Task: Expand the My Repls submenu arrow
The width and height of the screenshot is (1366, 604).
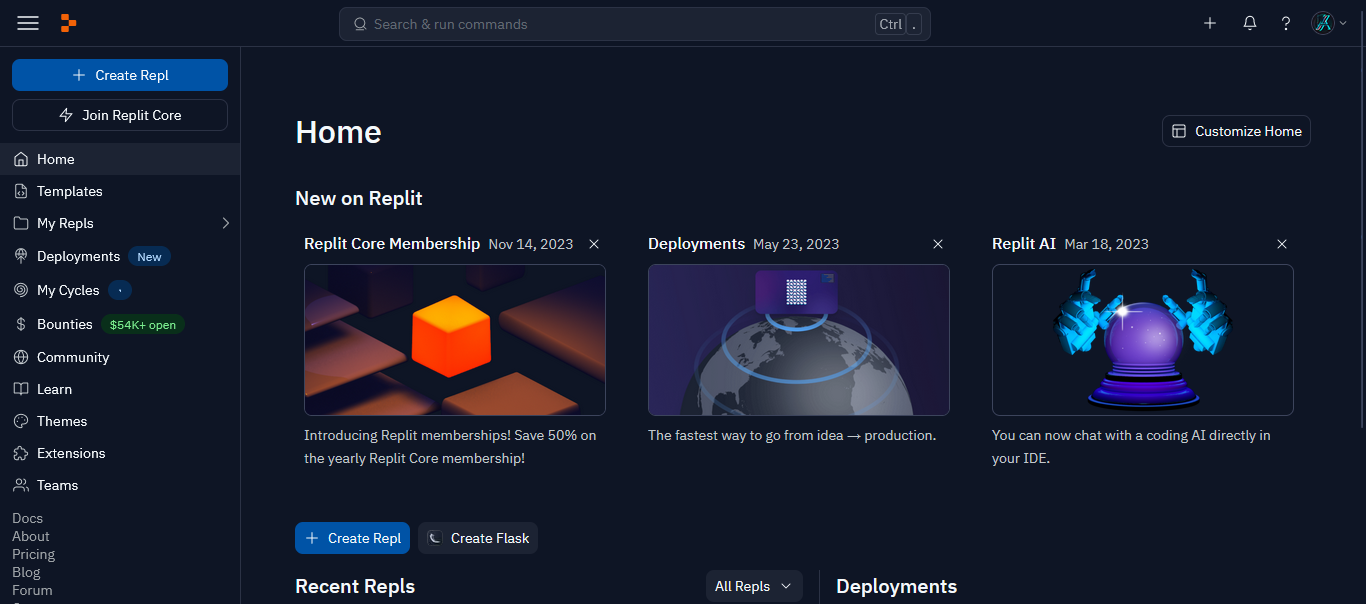Action: (x=225, y=223)
